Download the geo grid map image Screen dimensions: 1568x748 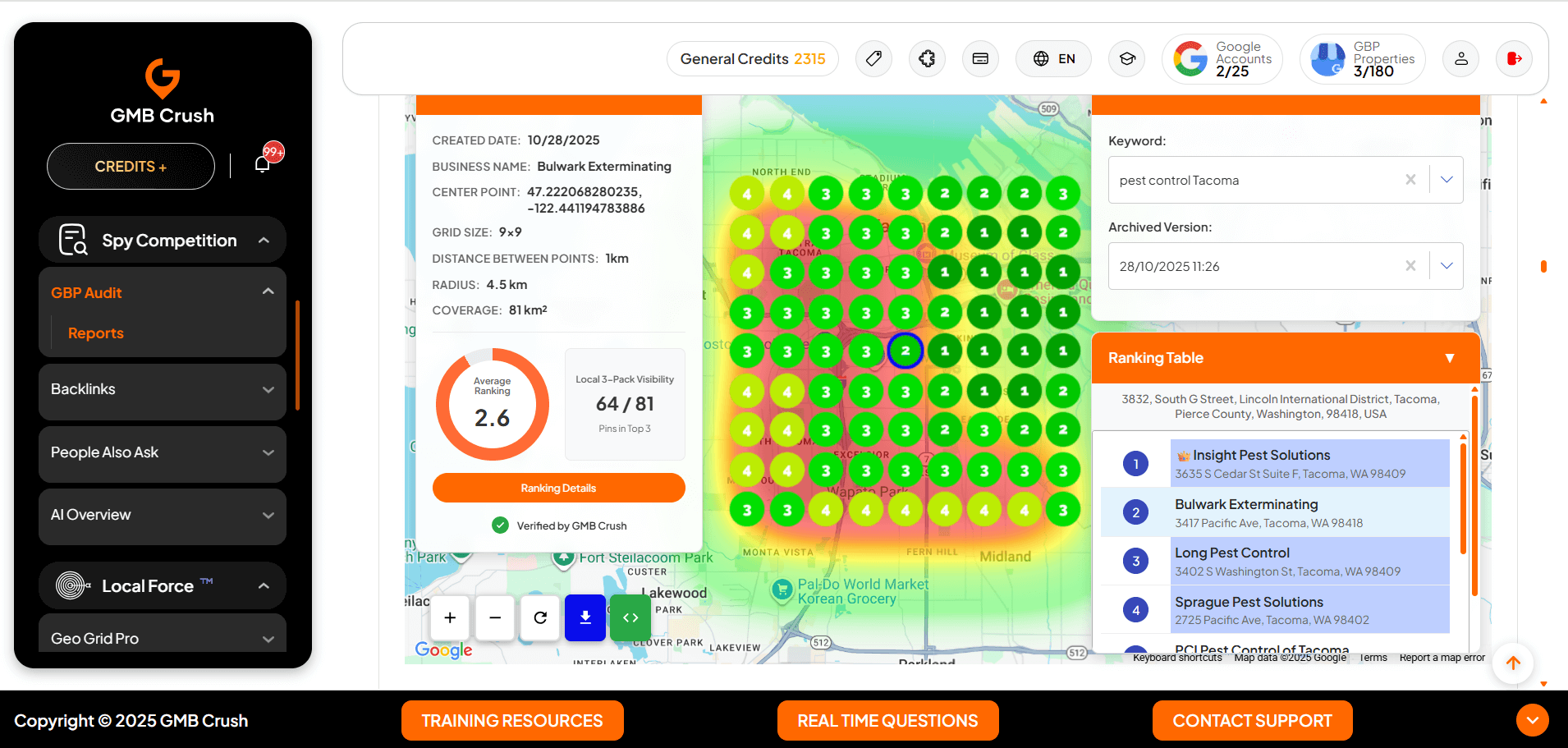[x=585, y=617]
